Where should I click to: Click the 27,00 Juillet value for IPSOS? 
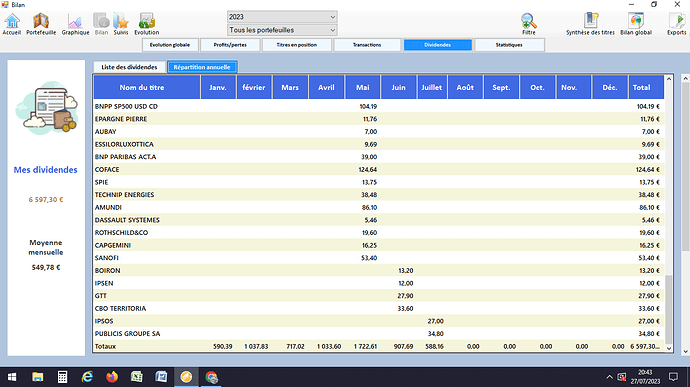click(x=436, y=321)
